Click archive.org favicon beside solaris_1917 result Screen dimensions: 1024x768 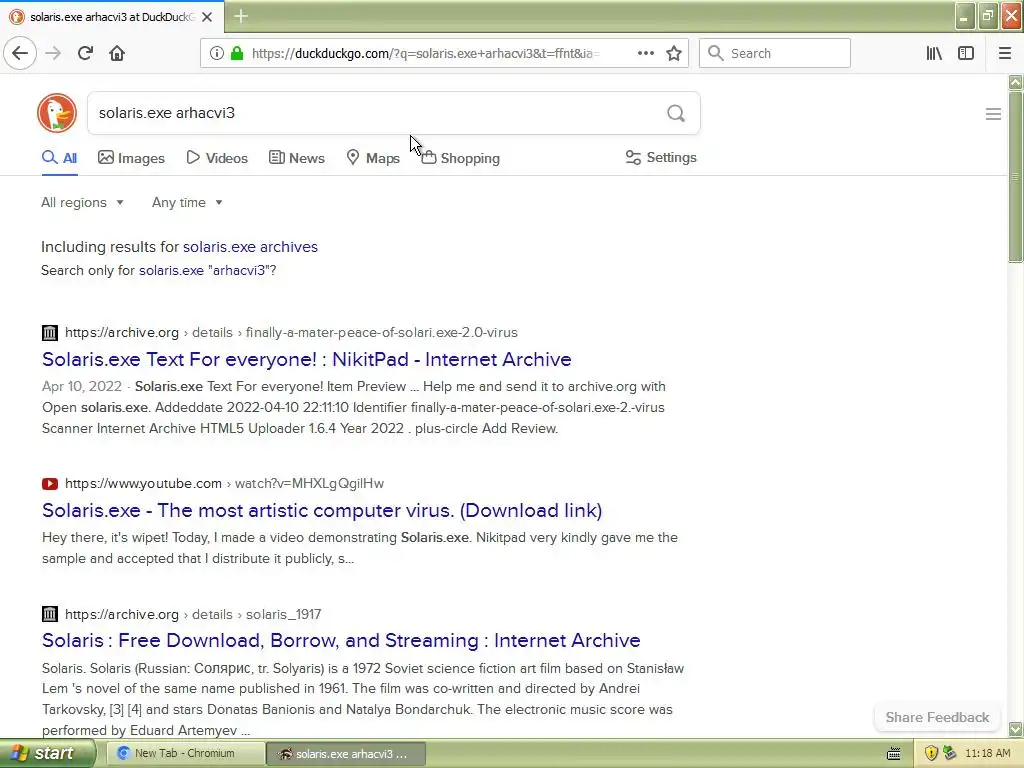(50, 614)
